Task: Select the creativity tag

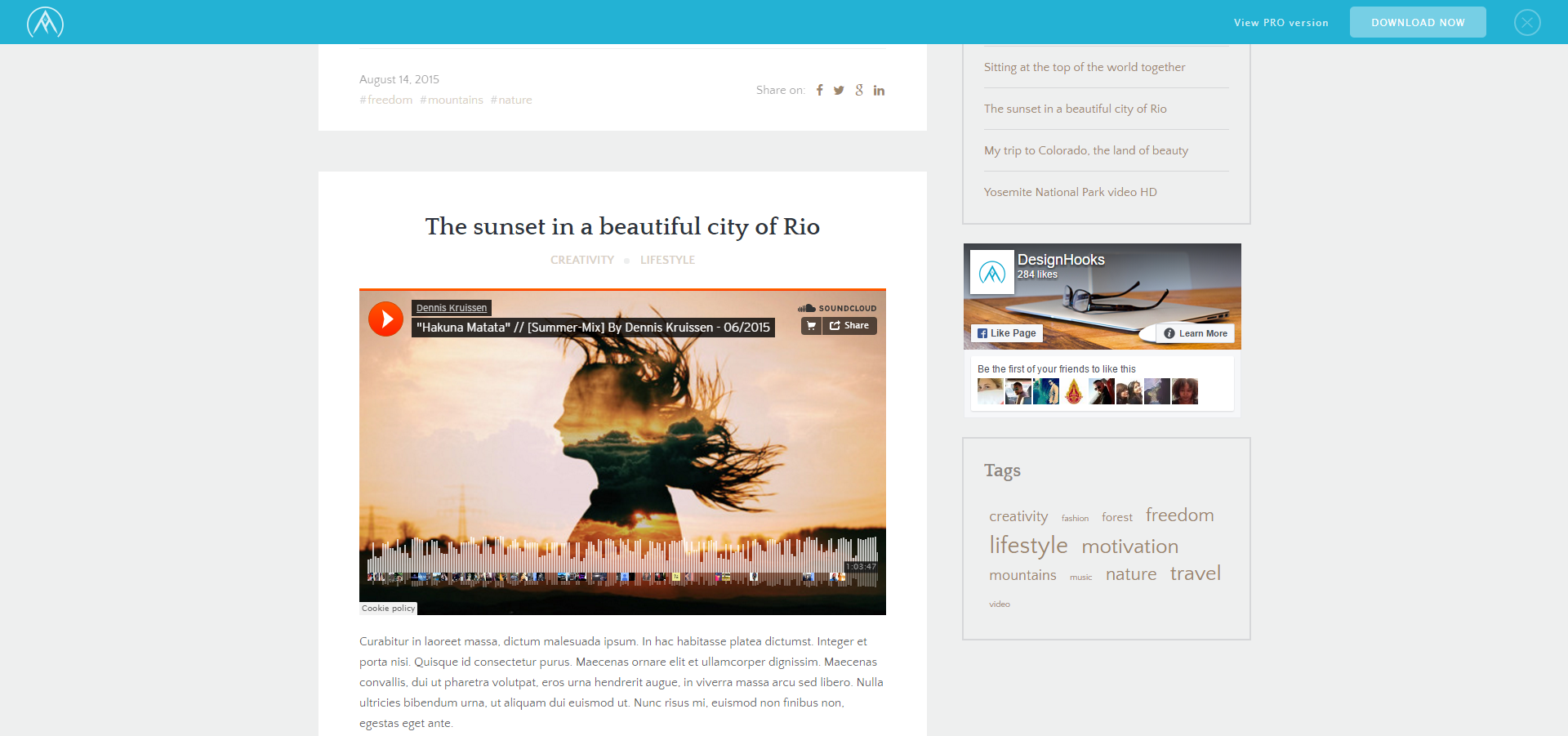Action: point(1018,516)
